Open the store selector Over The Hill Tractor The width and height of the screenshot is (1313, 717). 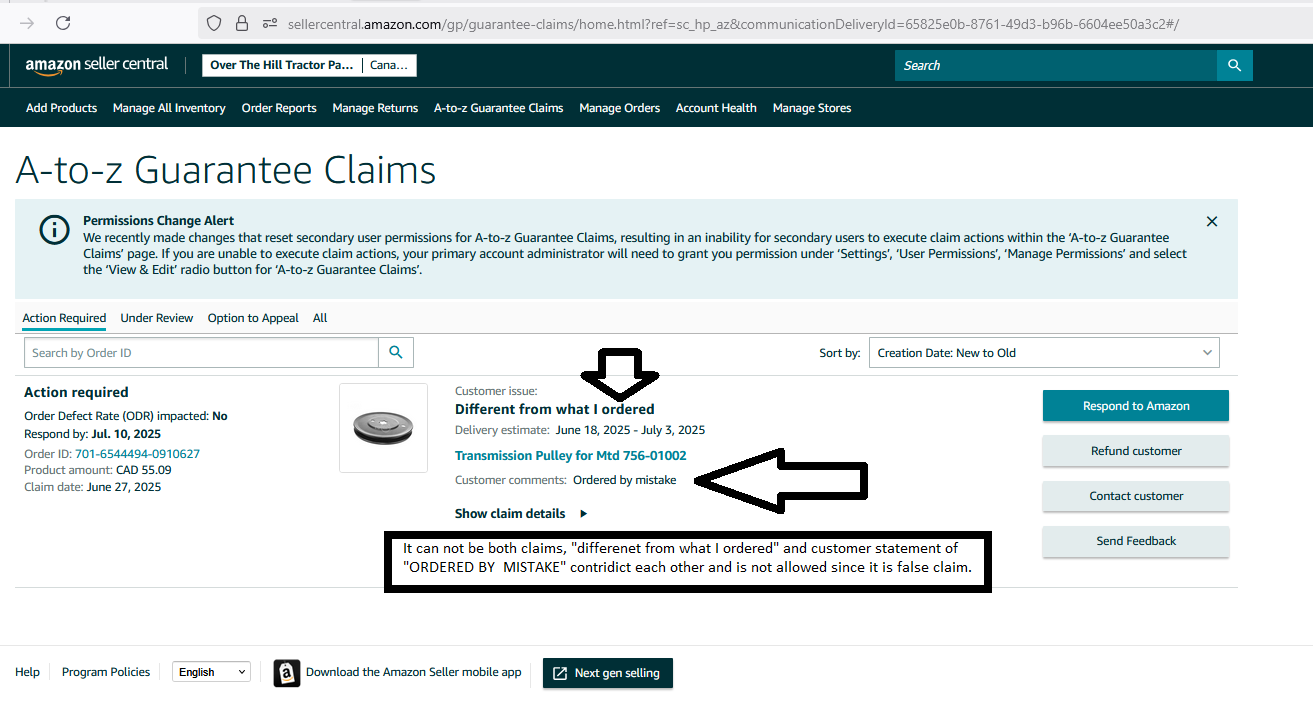coord(309,65)
